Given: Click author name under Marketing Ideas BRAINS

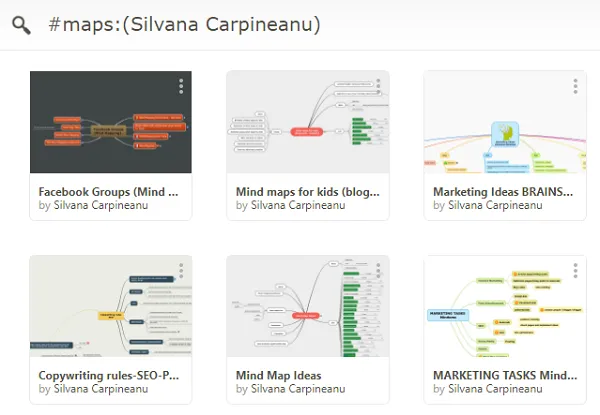Looking at the screenshot, I should coord(495,205).
